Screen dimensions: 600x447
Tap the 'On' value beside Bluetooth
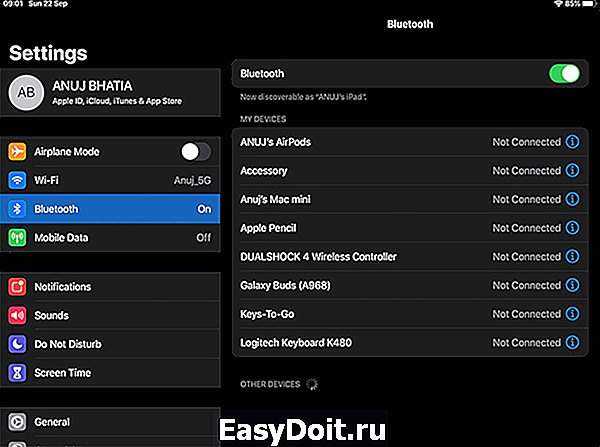click(204, 209)
